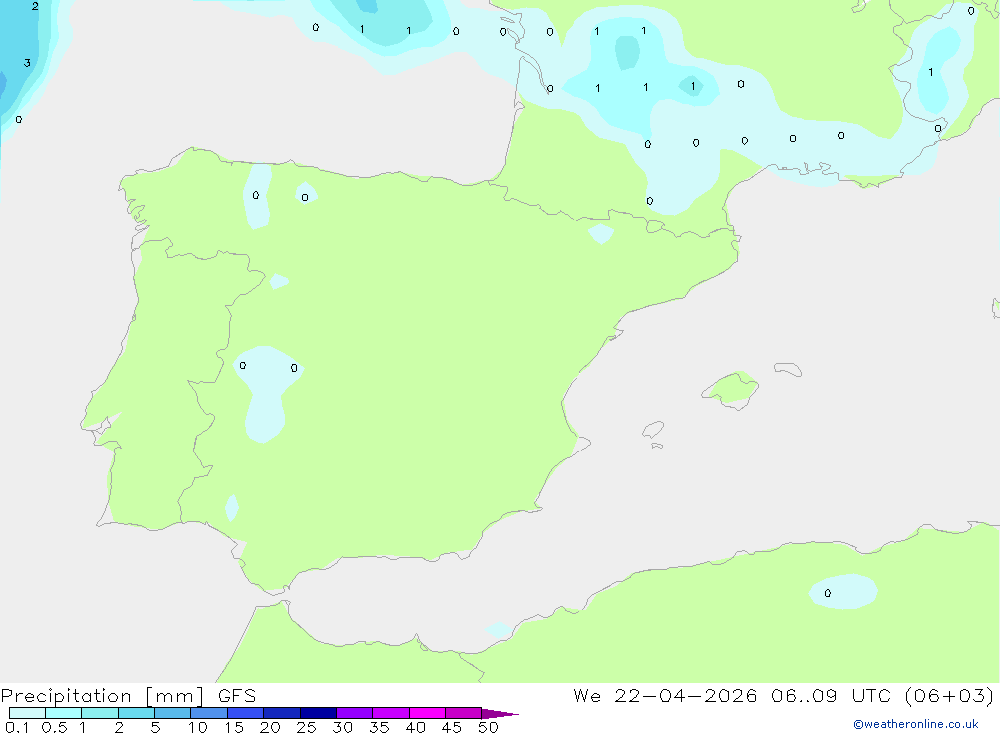Click the legend swatch between 1 and 2

pos(100,713)
